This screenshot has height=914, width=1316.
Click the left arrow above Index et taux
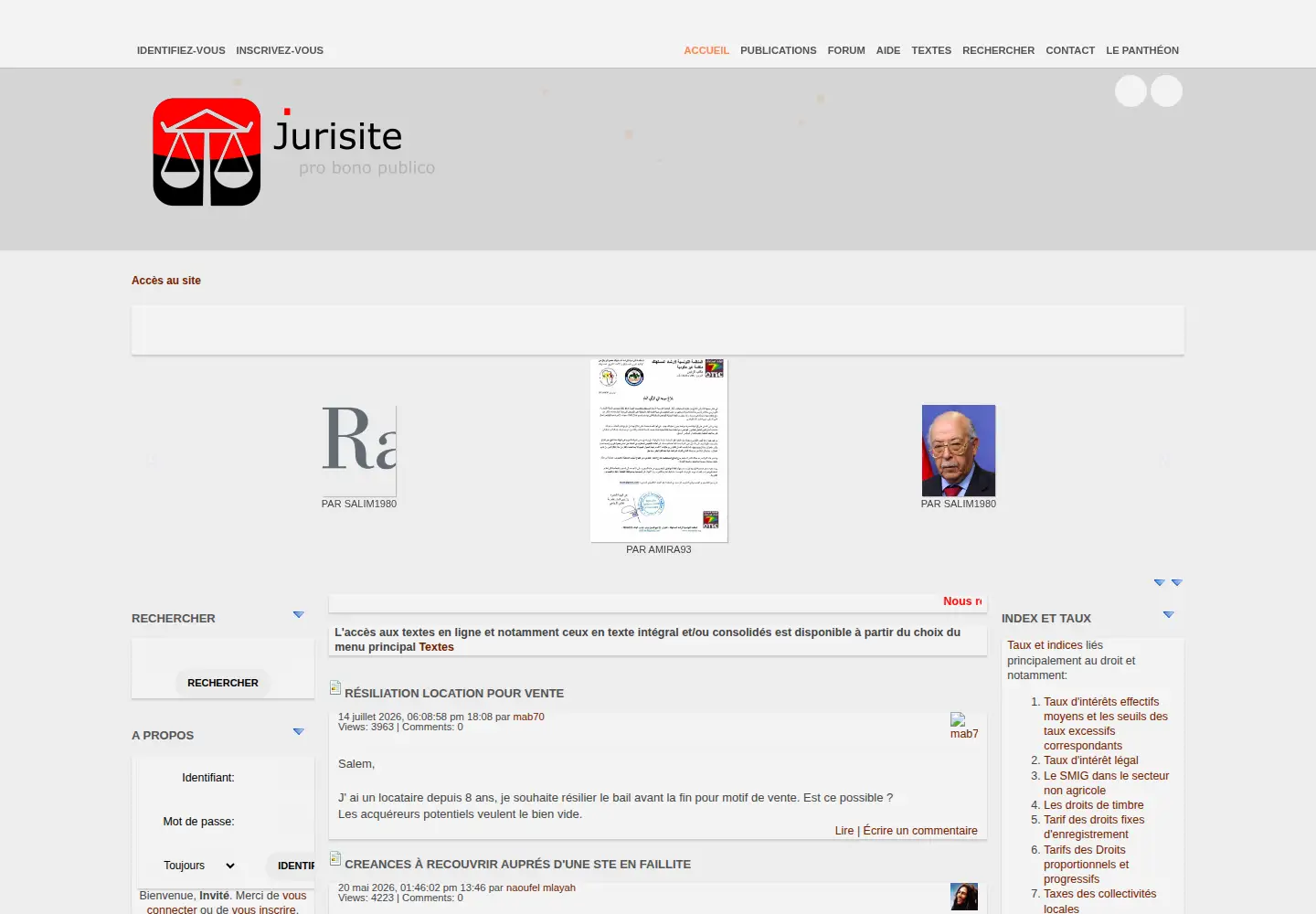coord(1159,582)
